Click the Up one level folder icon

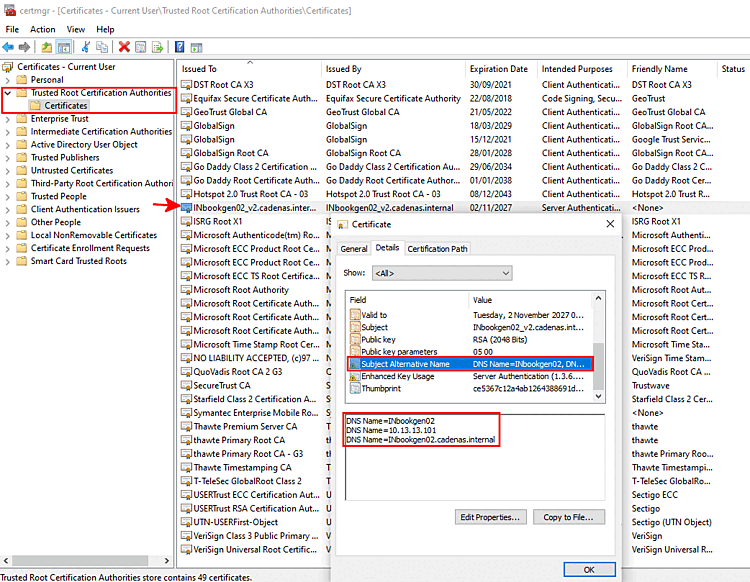click(46, 47)
